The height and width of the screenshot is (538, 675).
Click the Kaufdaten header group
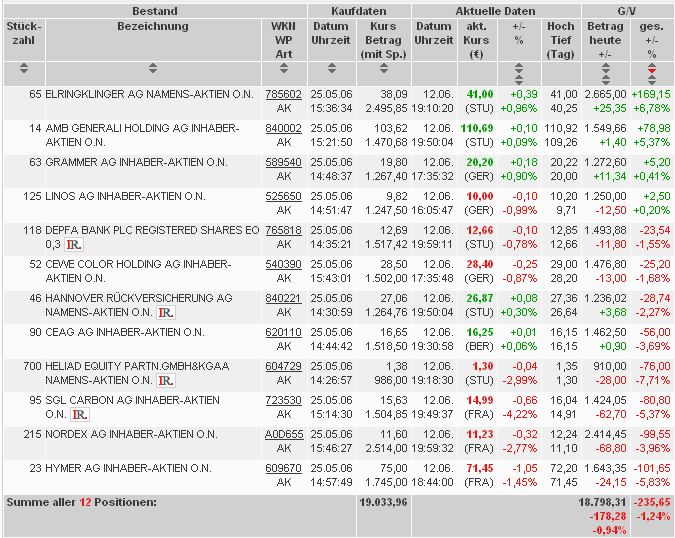(359, 11)
